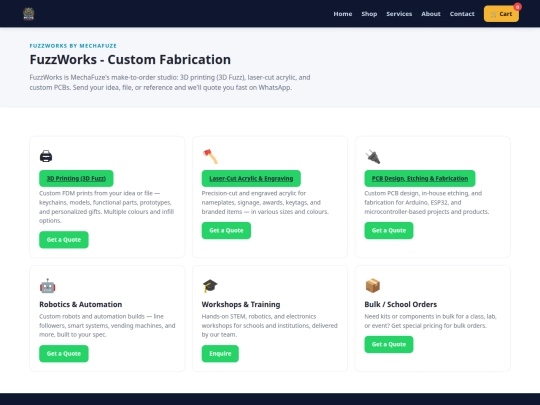The width and height of the screenshot is (540, 405).
Task: Click the FuzzWorks make-to-order studio intro paragraph
Action: (170, 82)
